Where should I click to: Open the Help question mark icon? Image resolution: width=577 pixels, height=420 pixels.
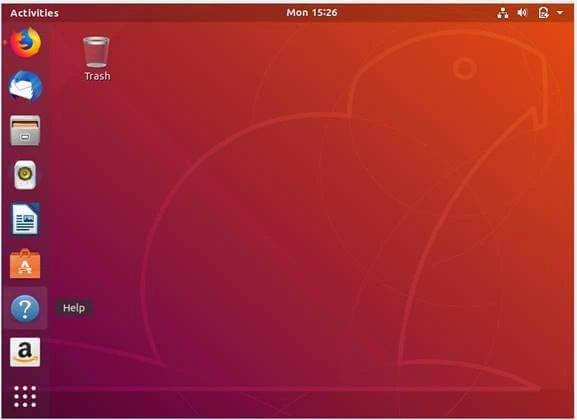25,308
